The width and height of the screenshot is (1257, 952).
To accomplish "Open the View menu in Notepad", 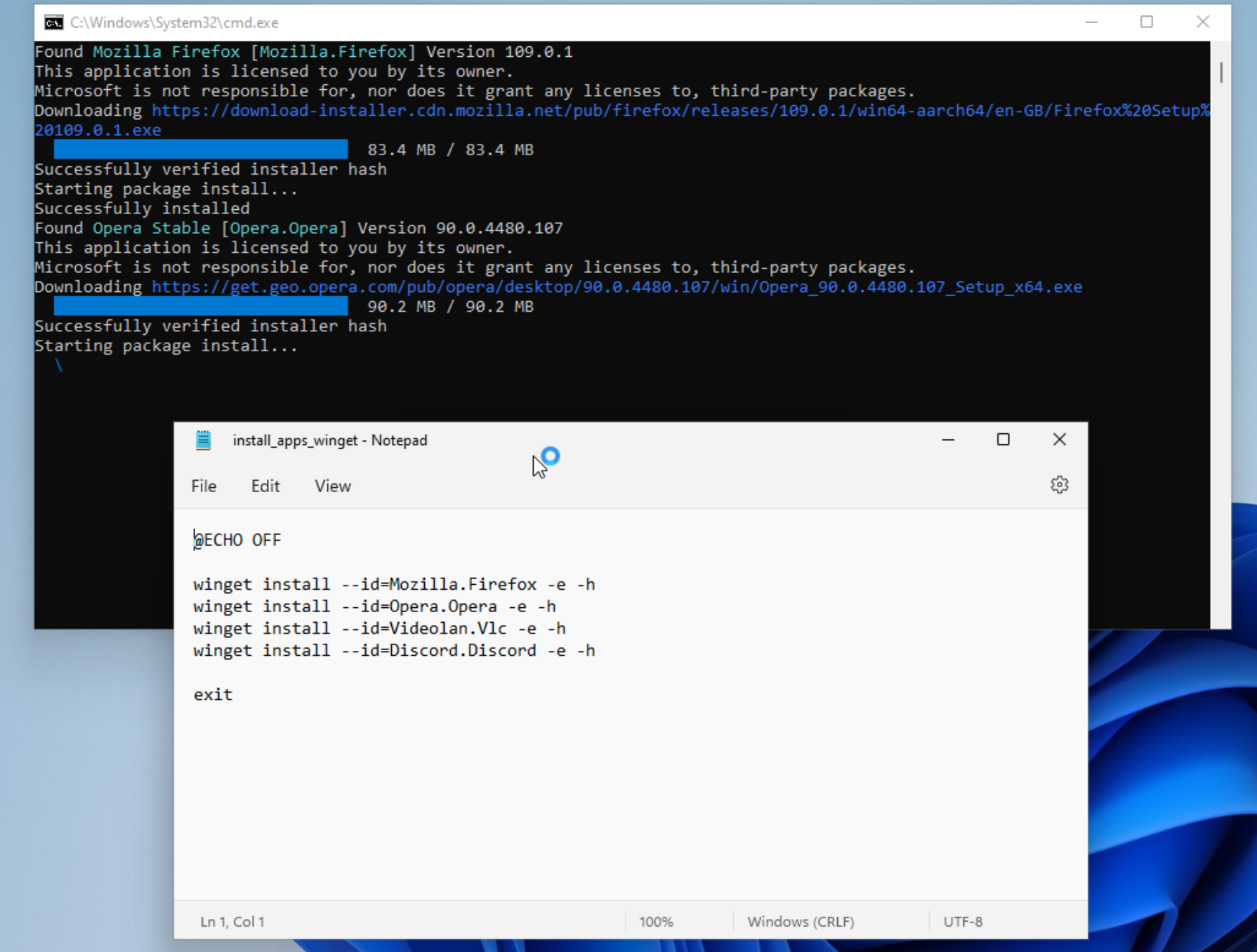I will coord(333,486).
